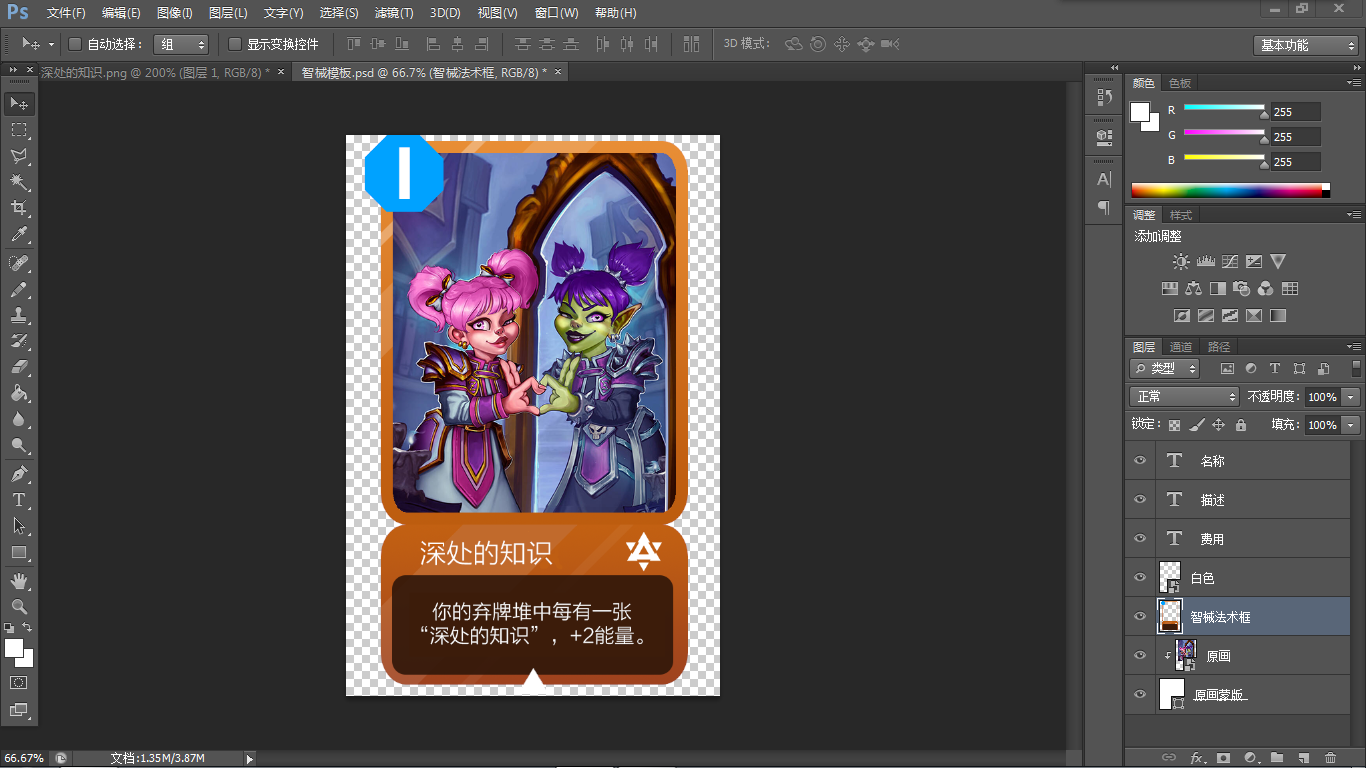Click the R channel color slider
The image size is (1366, 768).
[x=1225, y=107]
